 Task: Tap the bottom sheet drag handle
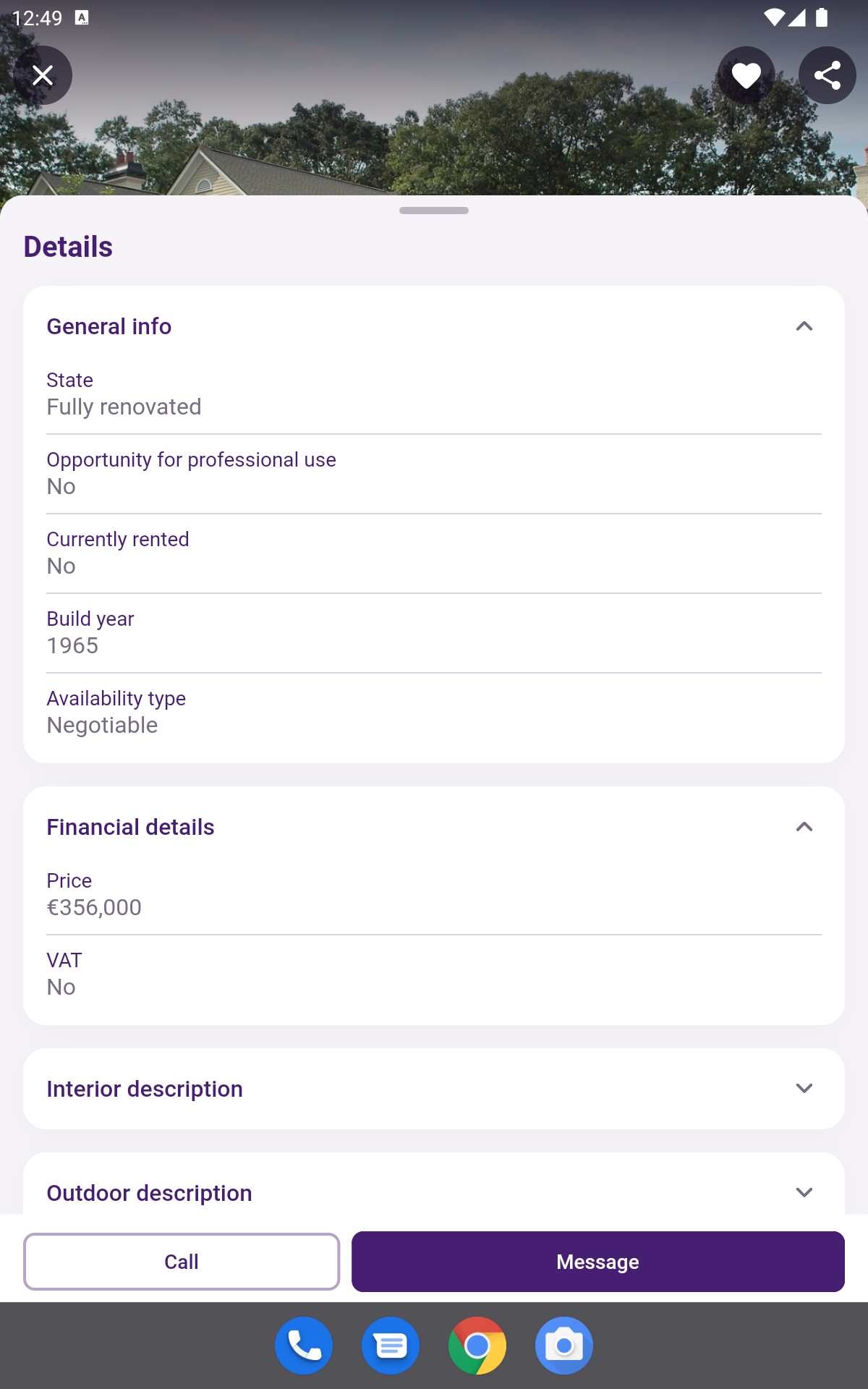434,211
